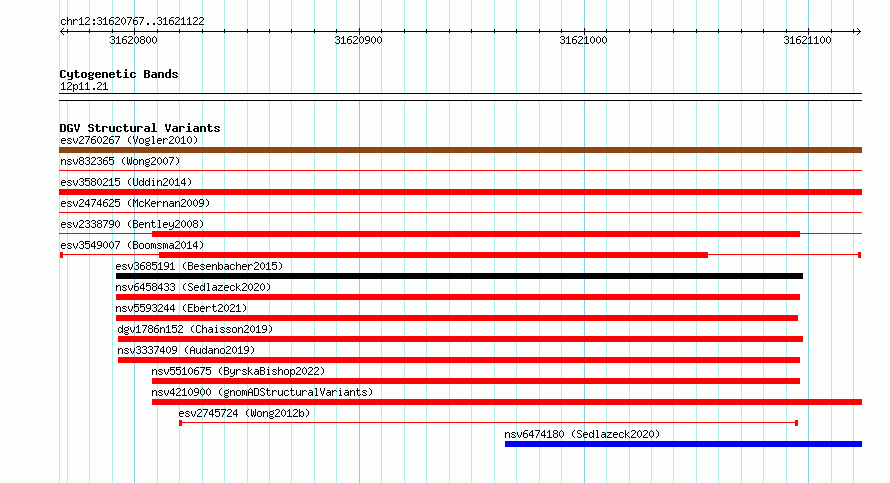The image size is (890, 483).
Task: Click the chr12:31620767..31621122 region label
Action: [132, 21]
